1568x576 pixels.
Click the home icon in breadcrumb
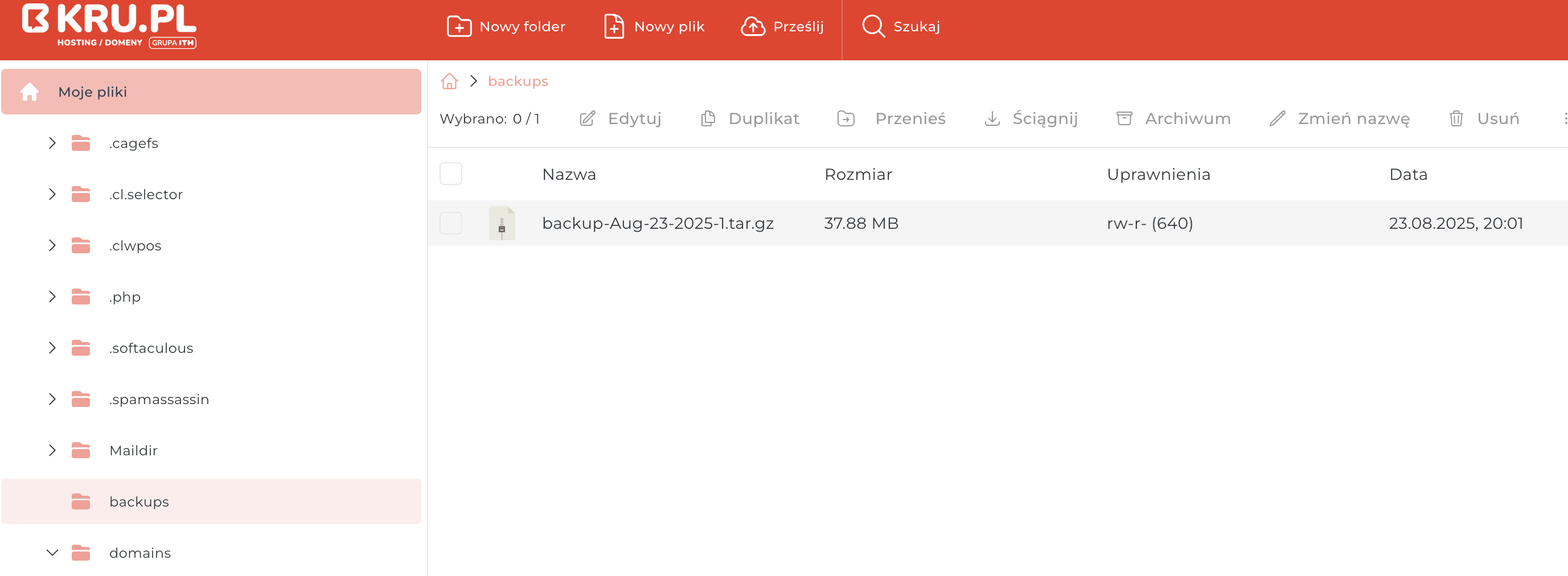pos(449,81)
